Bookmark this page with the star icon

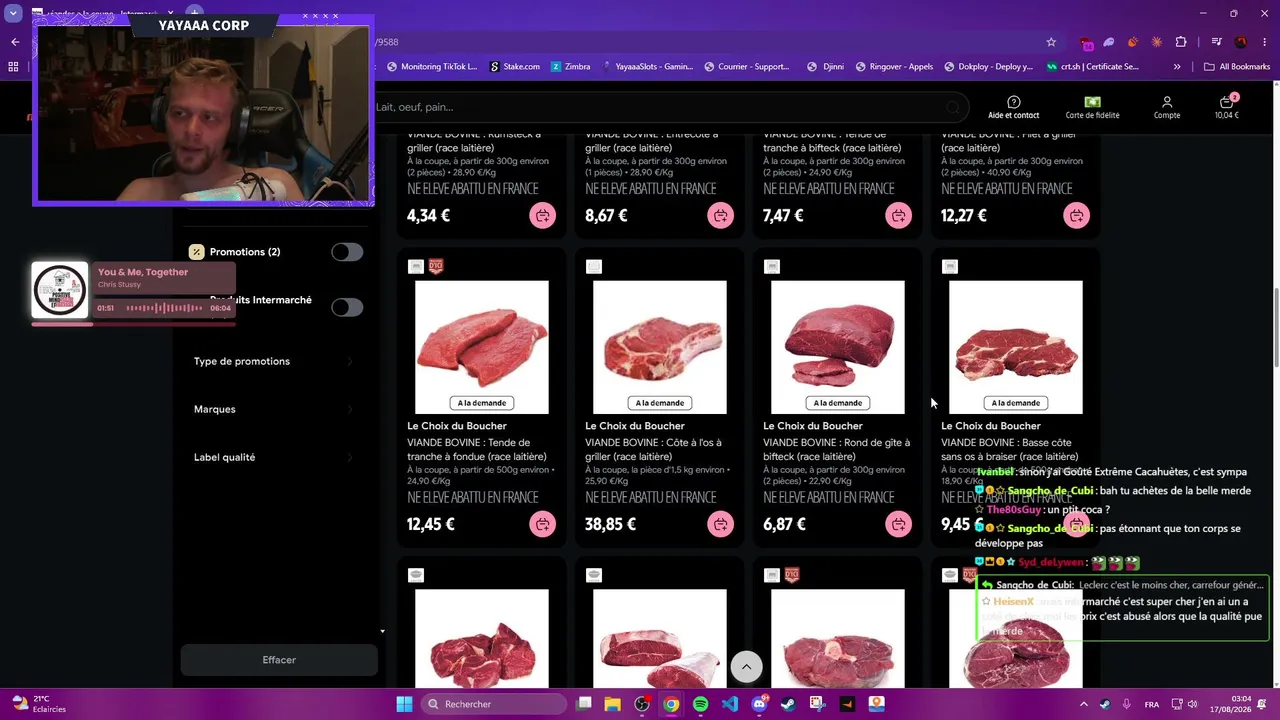click(x=1051, y=42)
